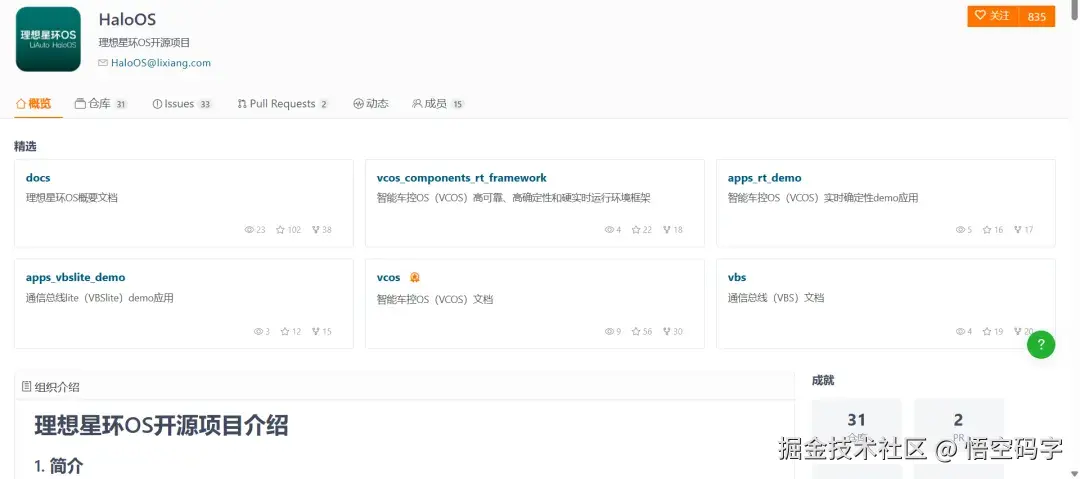The width and height of the screenshot is (1080, 479).
Task: Click the 成就 achievements heading
Action: pos(823,380)
